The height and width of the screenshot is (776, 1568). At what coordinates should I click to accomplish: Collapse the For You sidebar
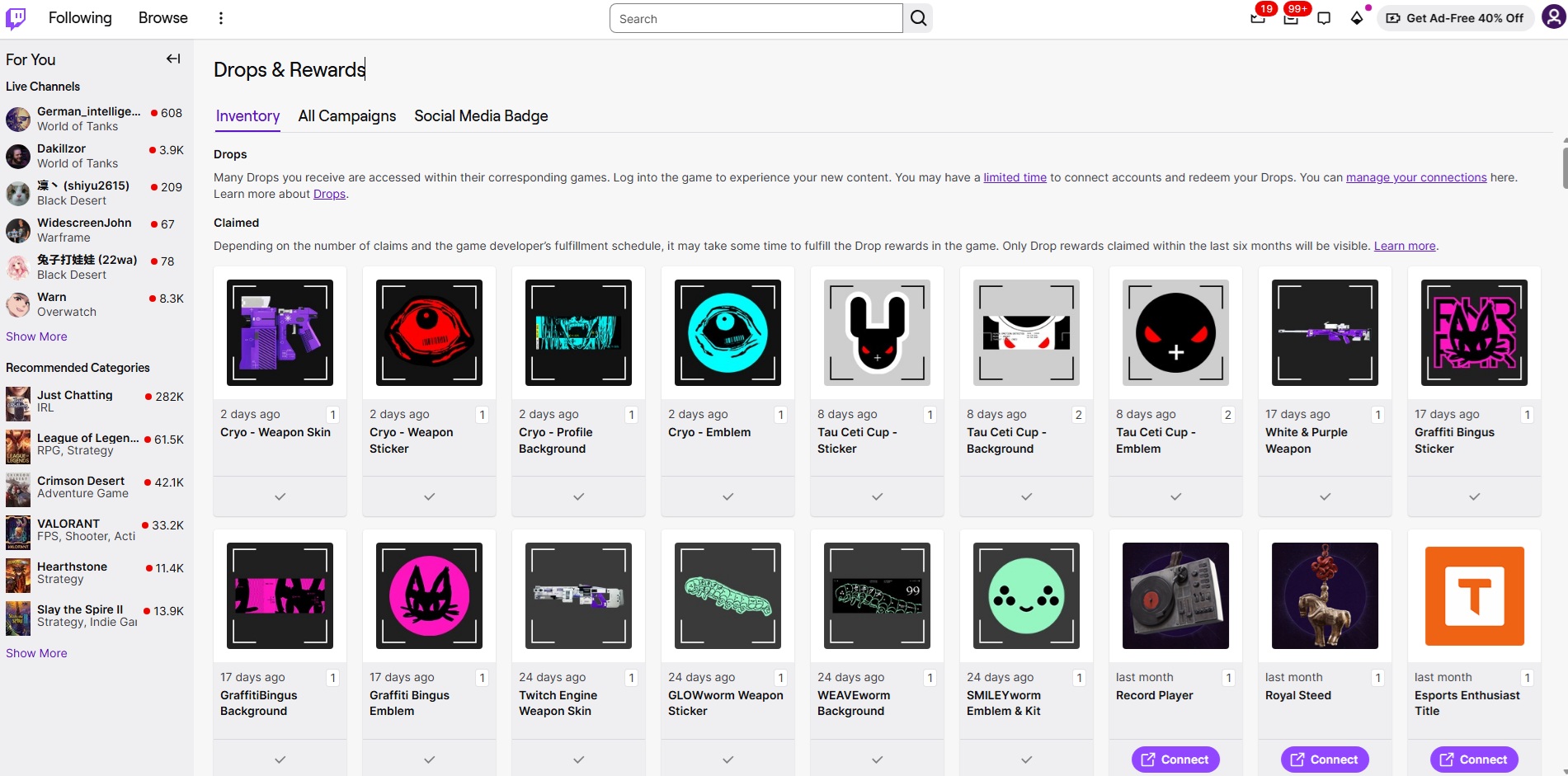(x=173, y=59)
